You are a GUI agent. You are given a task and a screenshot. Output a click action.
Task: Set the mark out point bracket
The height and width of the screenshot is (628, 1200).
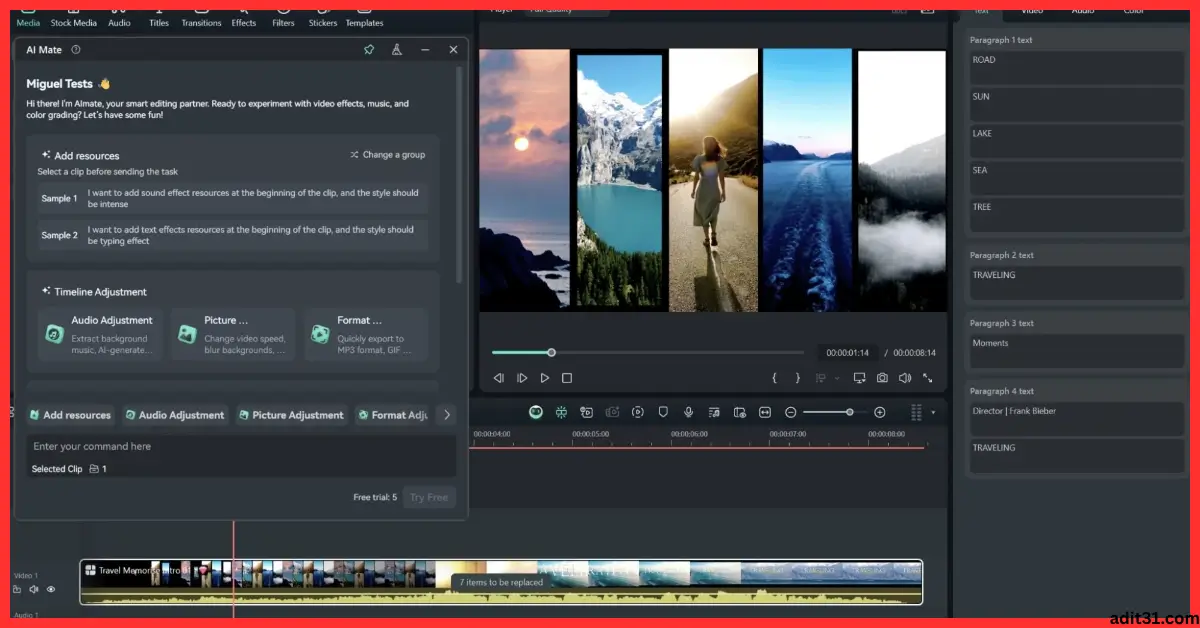pos(797,378)
